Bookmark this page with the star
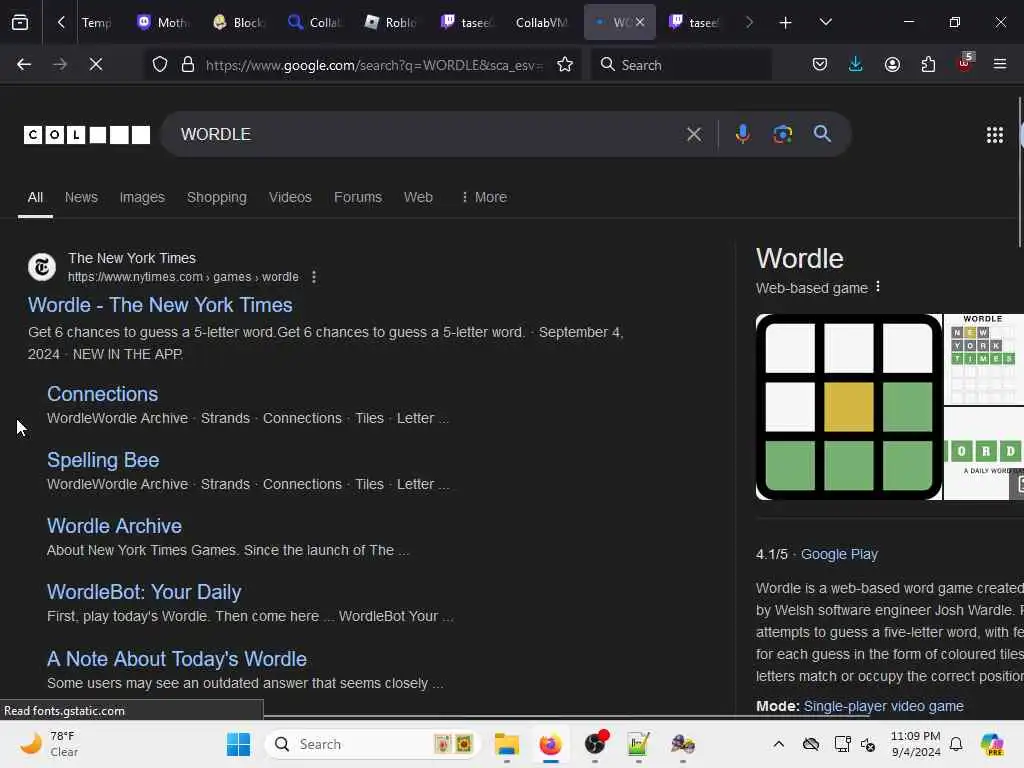The height and width of the screenshot is (768, 1024). click(x=565, y=65)
